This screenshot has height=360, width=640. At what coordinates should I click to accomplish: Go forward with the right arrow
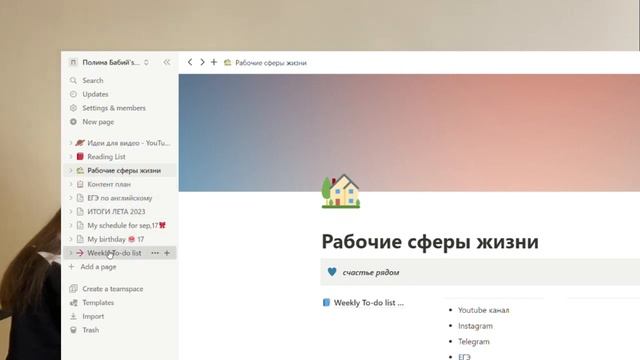[202, 62]
